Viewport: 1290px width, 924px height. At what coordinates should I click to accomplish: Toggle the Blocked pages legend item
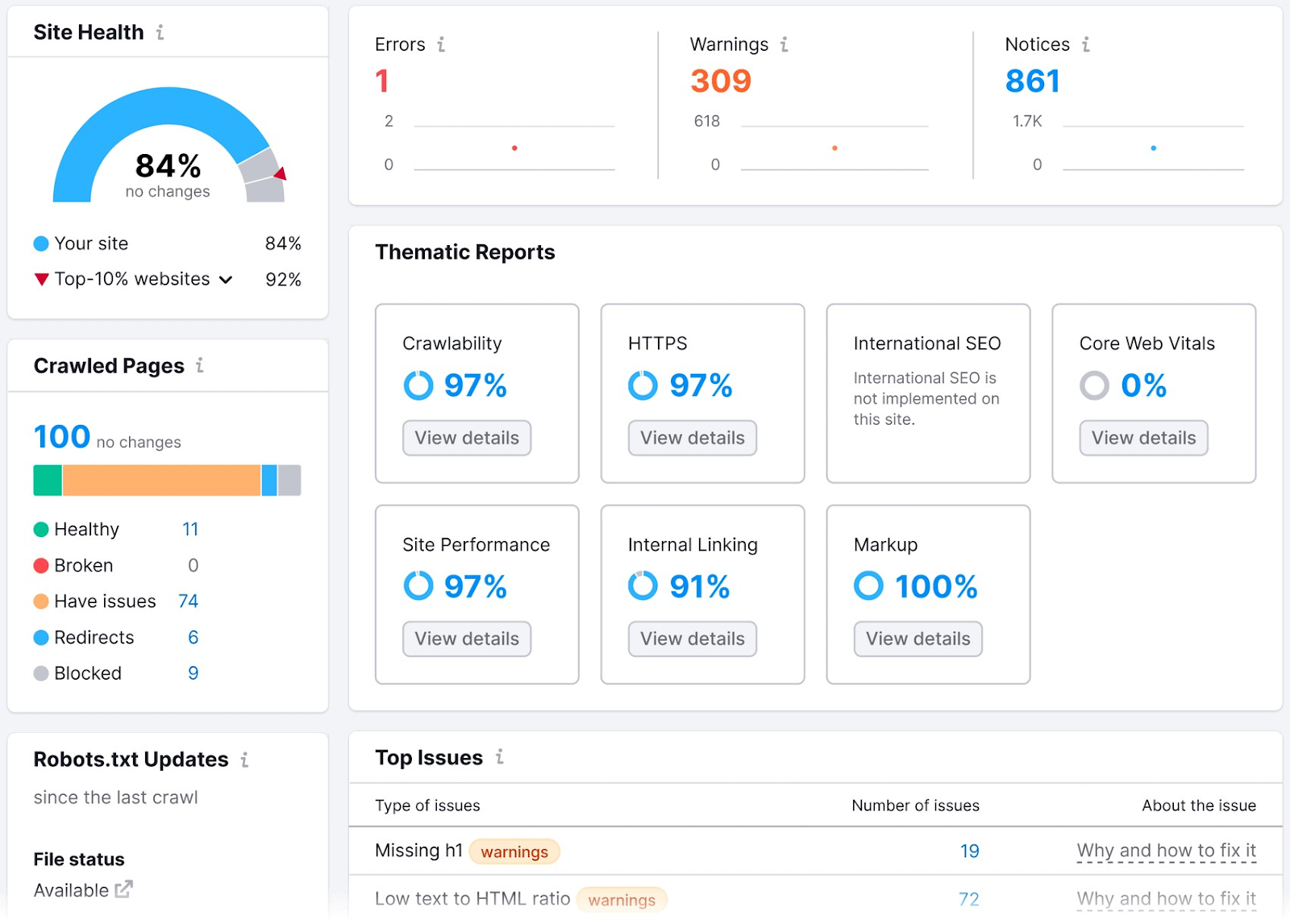click(87, 673)
